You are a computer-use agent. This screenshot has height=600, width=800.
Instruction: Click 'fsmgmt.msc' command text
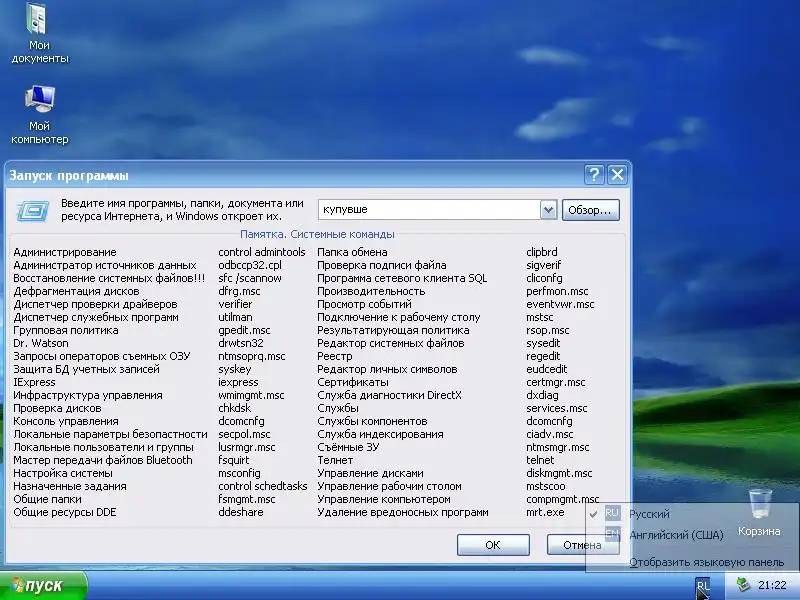pyautogui.click(x=247, y=499)
